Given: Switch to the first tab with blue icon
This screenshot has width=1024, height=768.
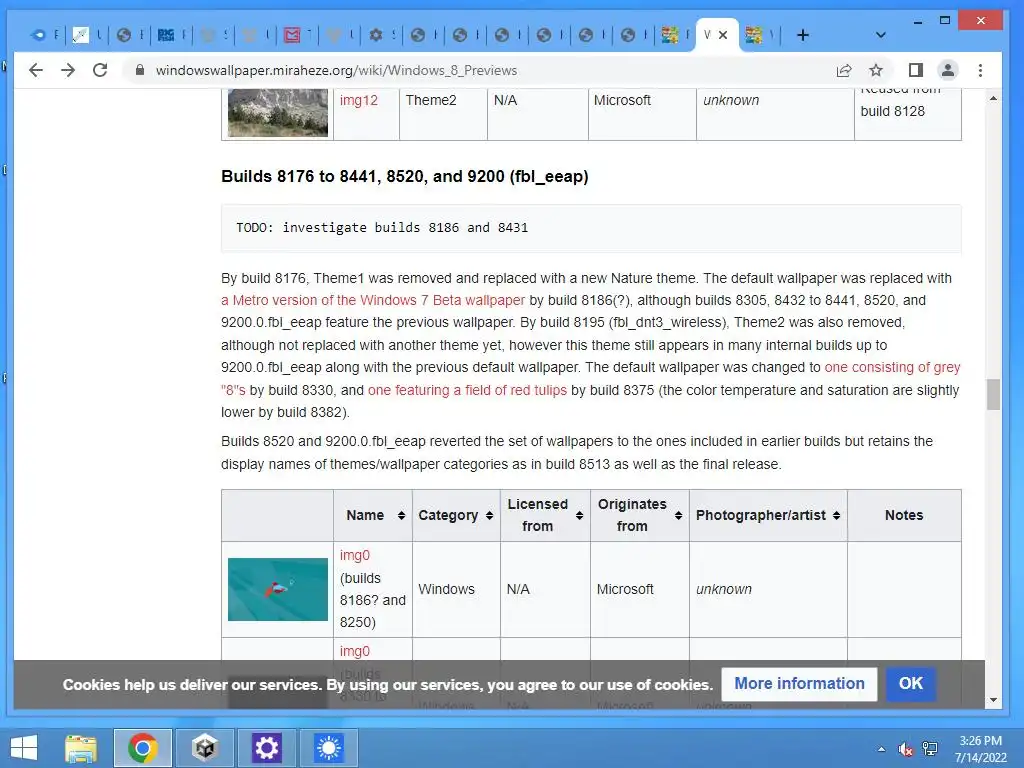Looking at the screenshot, I should [x=44, y=35].
